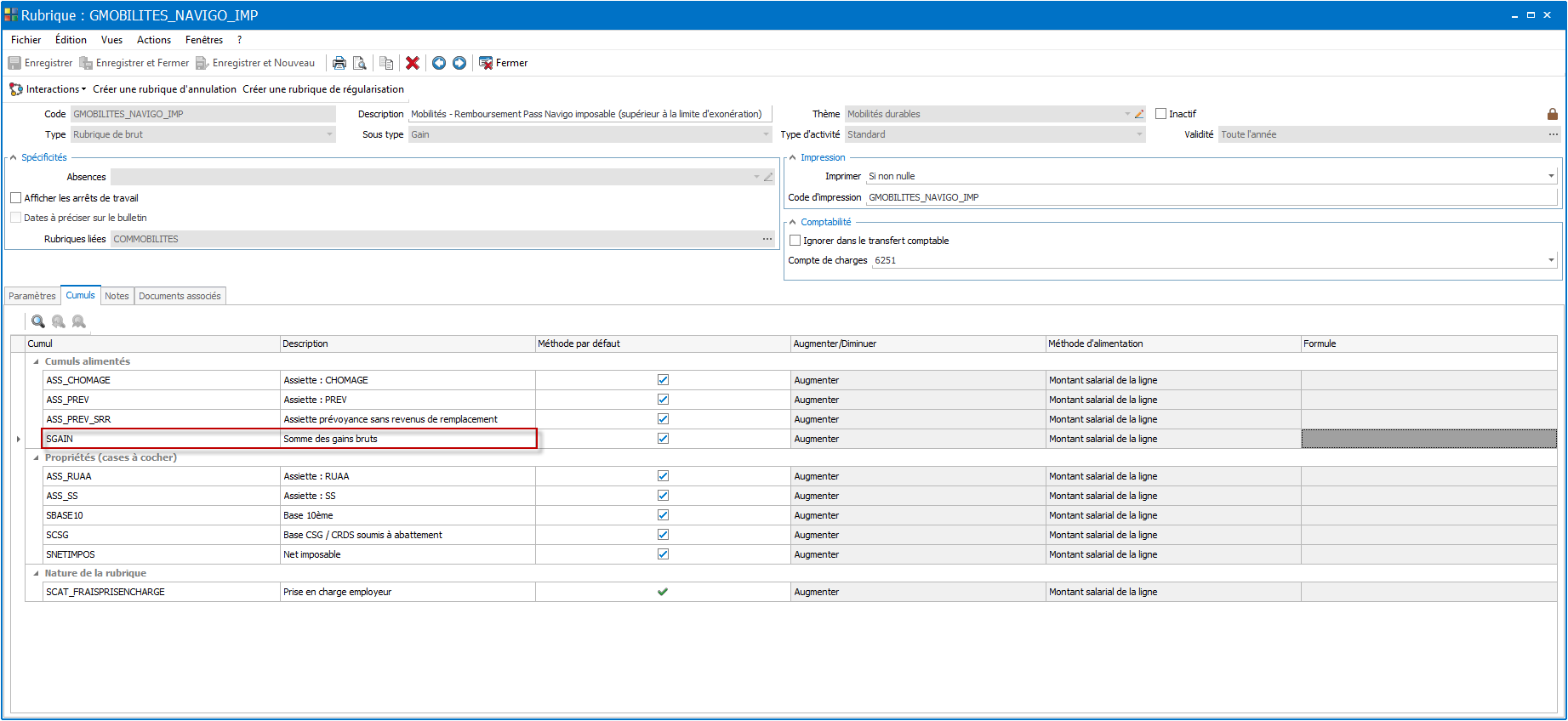Toggle the Inactif checkbox
The image size is (1568, 721).
coord(1160,114)
